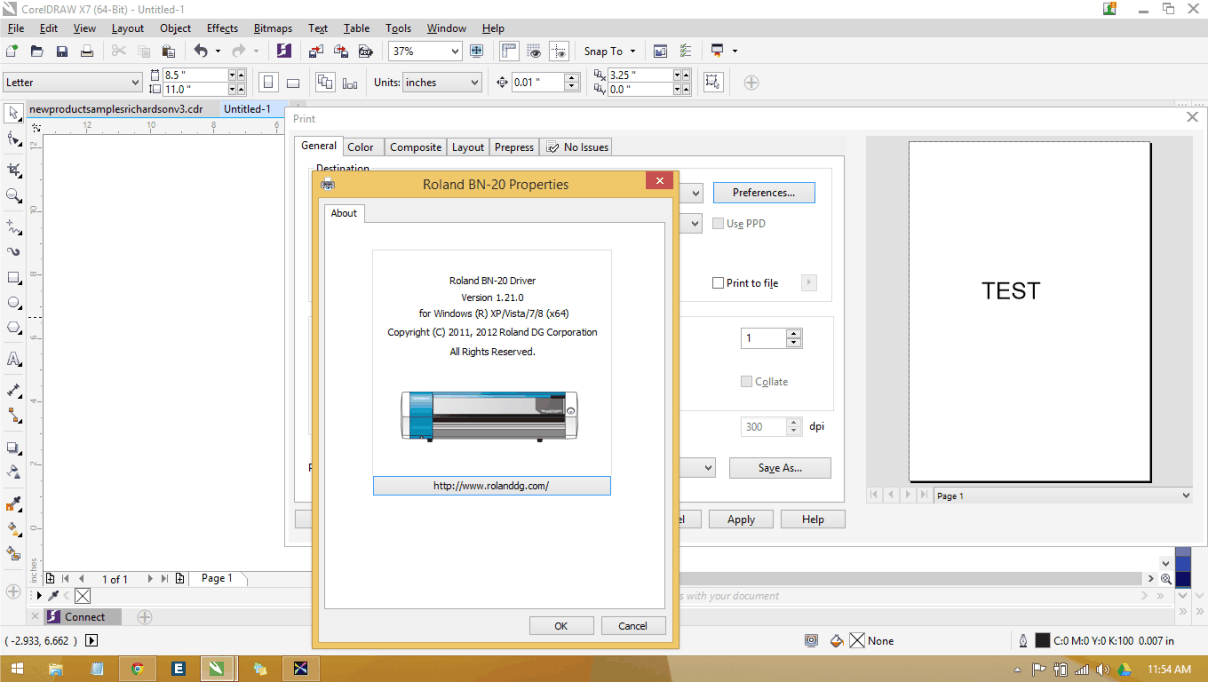Switch to the Prepress tab in Print dialog
The image size is (1208, 682).
click(513, 147)
